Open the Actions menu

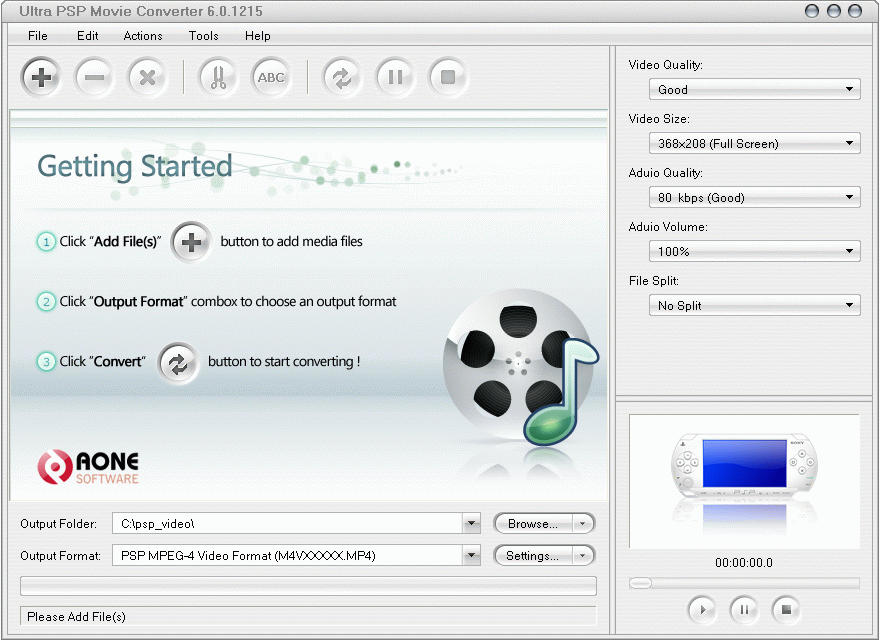(x=143, y=35)
